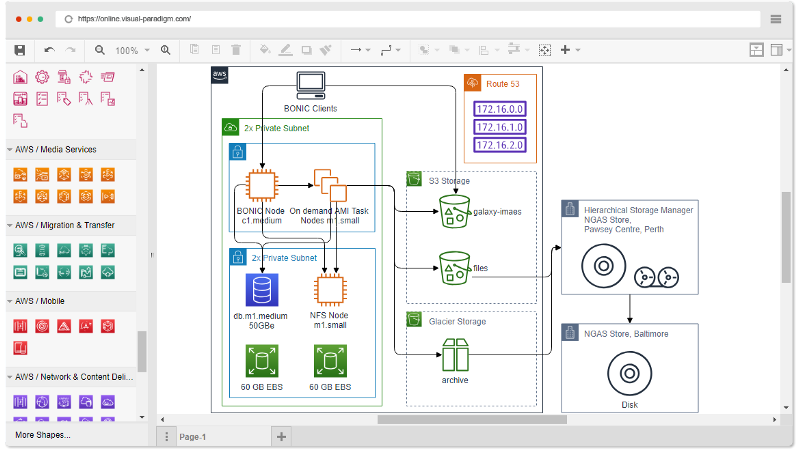
Task: Open the zoom percentage dropdown
Action: [x=130, y=50]
